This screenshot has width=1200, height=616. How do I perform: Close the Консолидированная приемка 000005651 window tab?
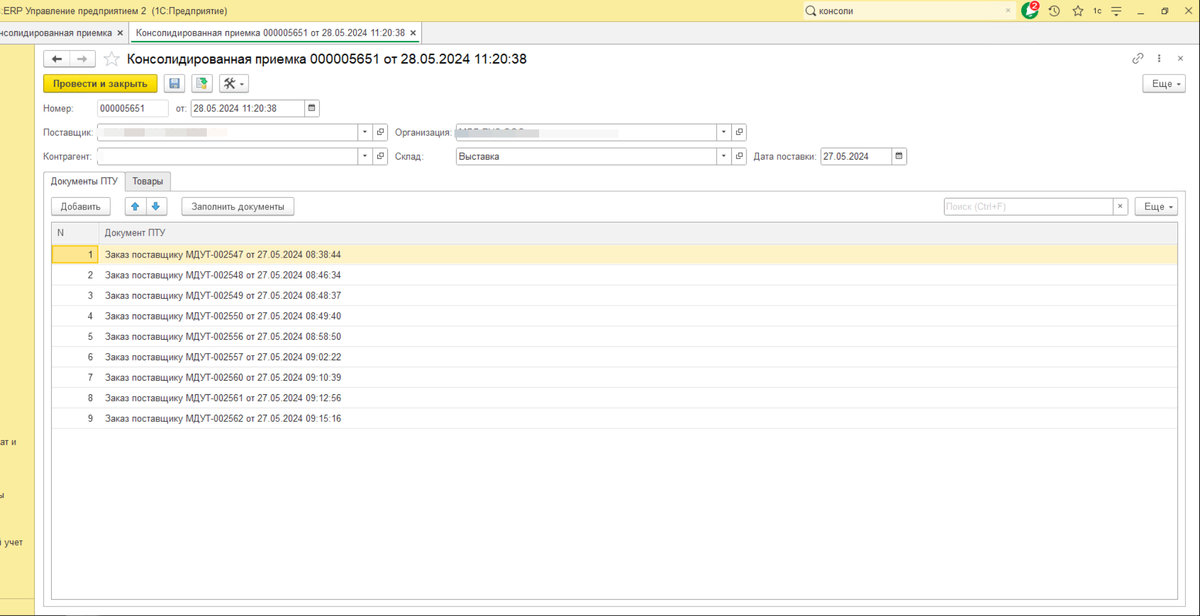point(414,33)
